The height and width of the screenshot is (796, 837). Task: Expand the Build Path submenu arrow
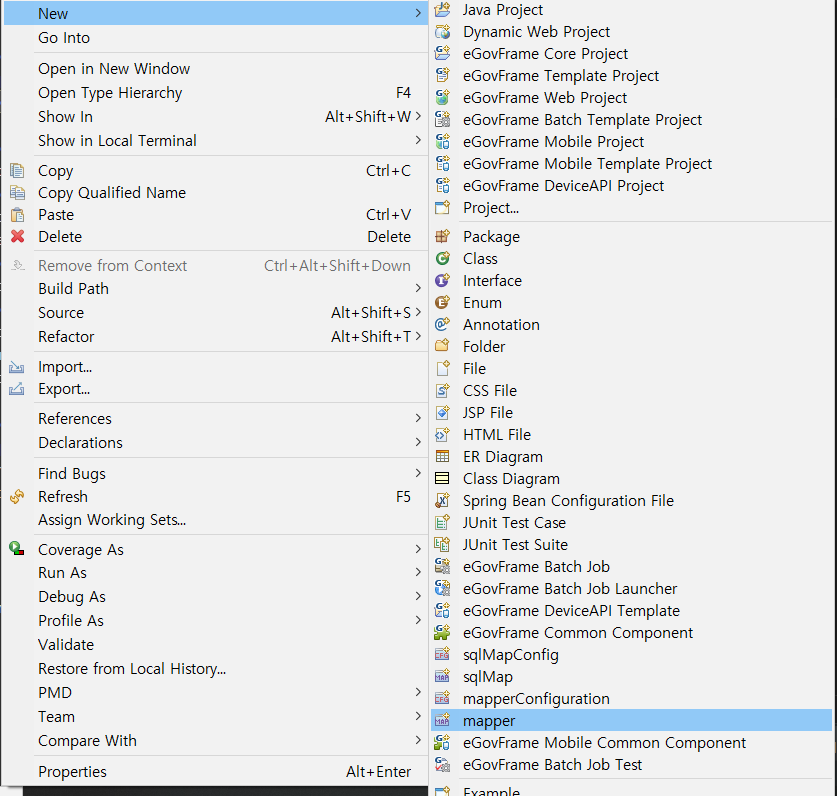pos(418,288)
